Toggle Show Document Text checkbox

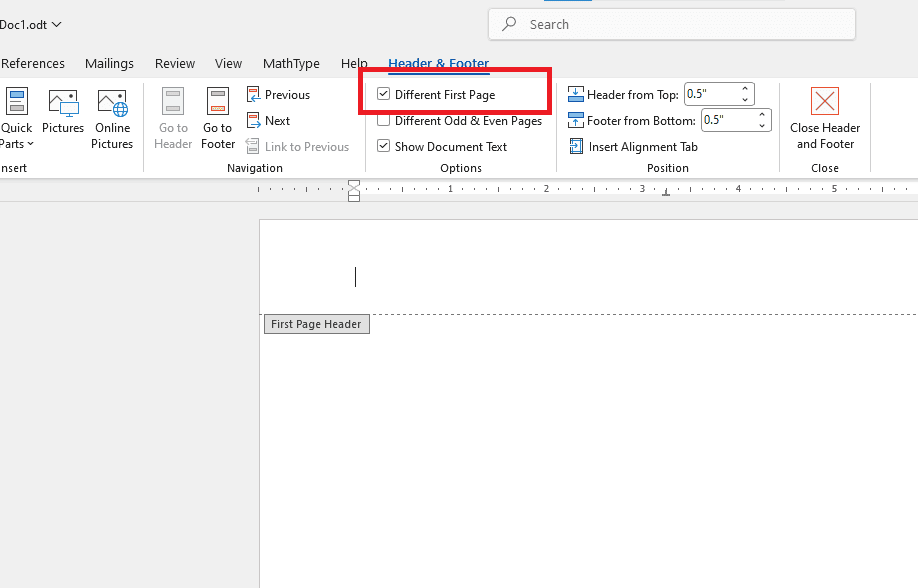pyautogui.click(x=383, y=146)
